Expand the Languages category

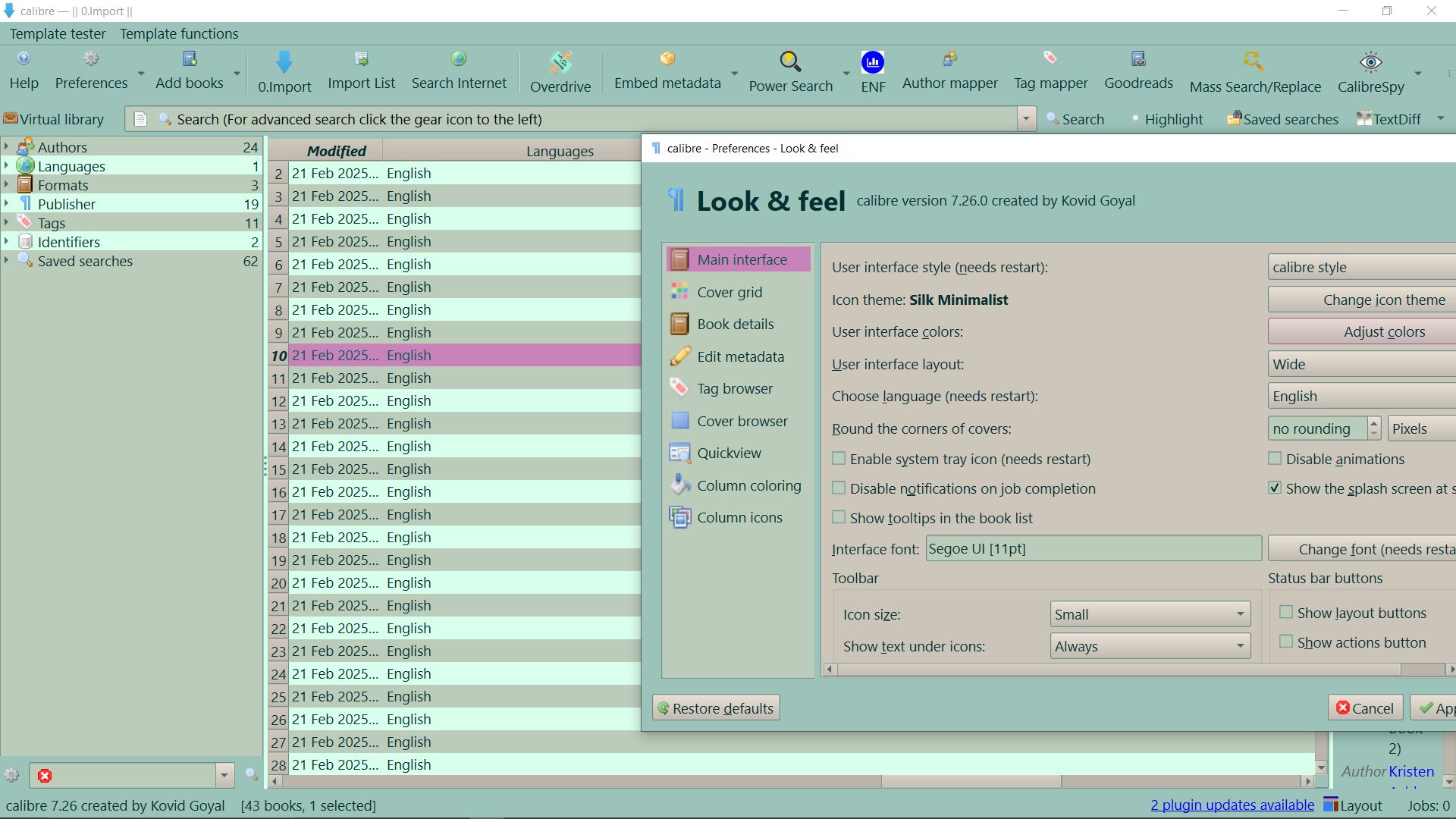point(7,165)
